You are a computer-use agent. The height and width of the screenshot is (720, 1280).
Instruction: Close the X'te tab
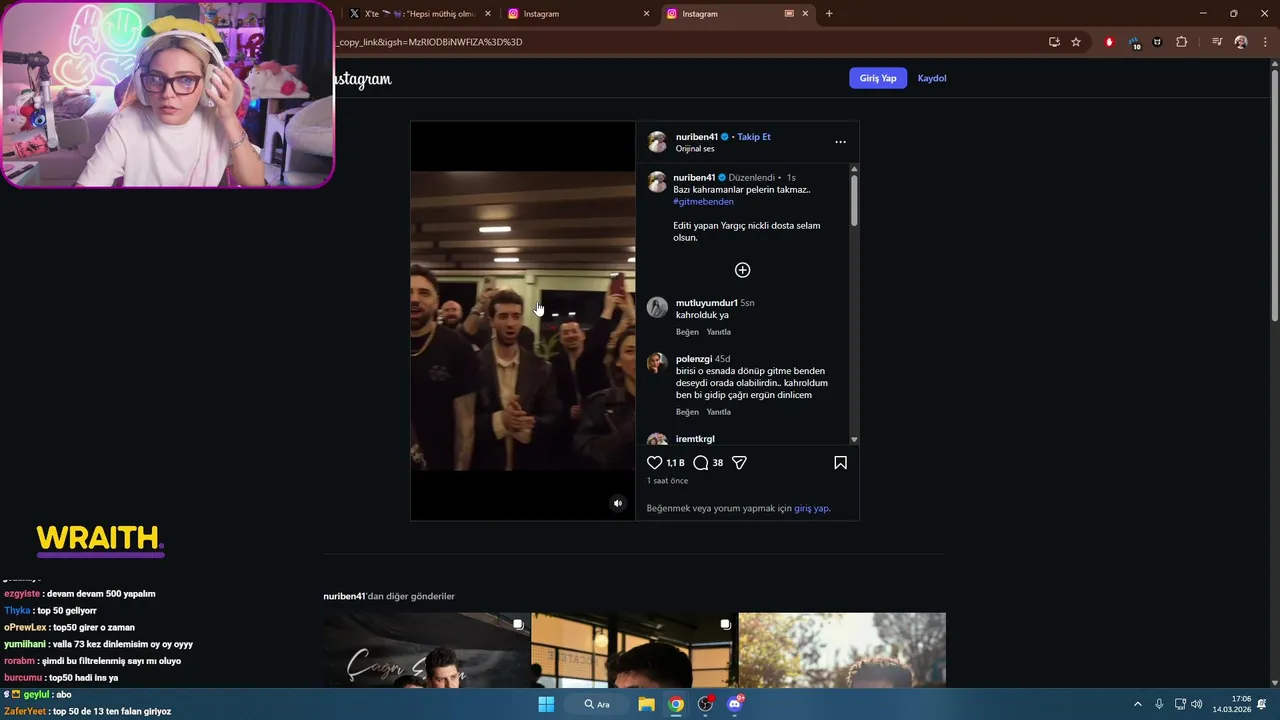pyautogui.click(x=488, y=14)
